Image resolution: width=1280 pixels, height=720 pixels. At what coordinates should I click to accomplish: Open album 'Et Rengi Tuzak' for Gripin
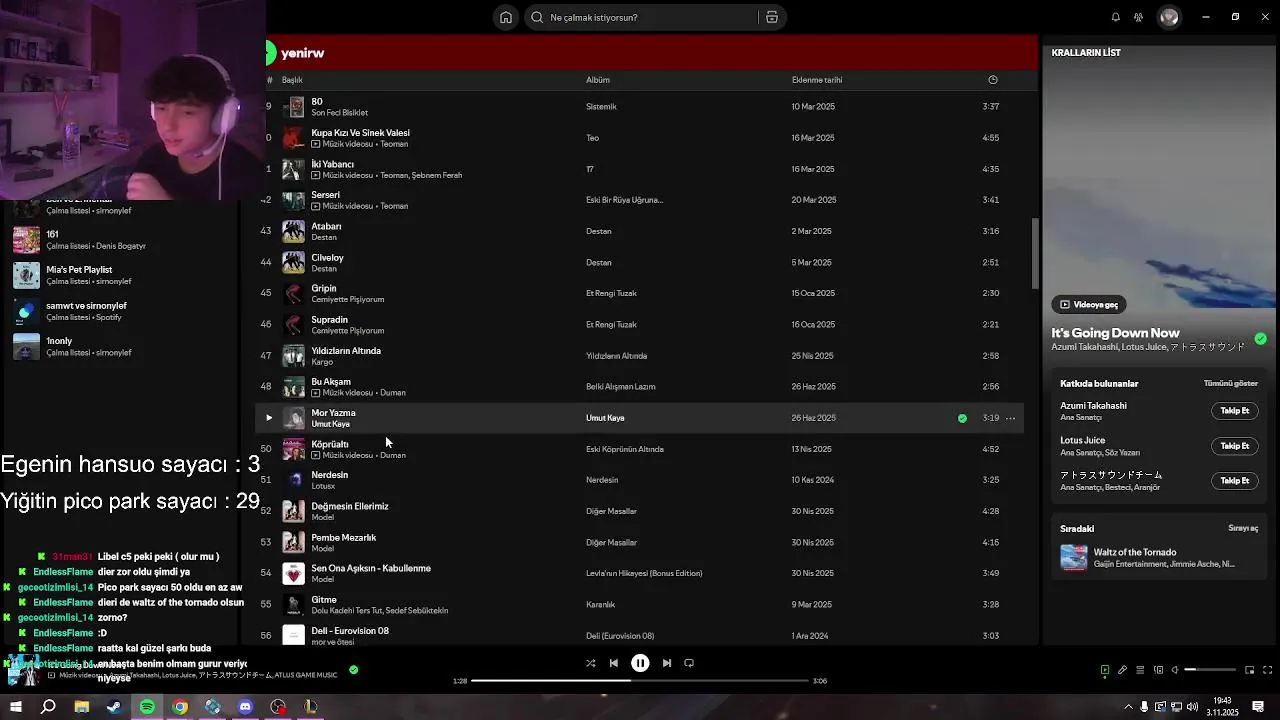611,293
